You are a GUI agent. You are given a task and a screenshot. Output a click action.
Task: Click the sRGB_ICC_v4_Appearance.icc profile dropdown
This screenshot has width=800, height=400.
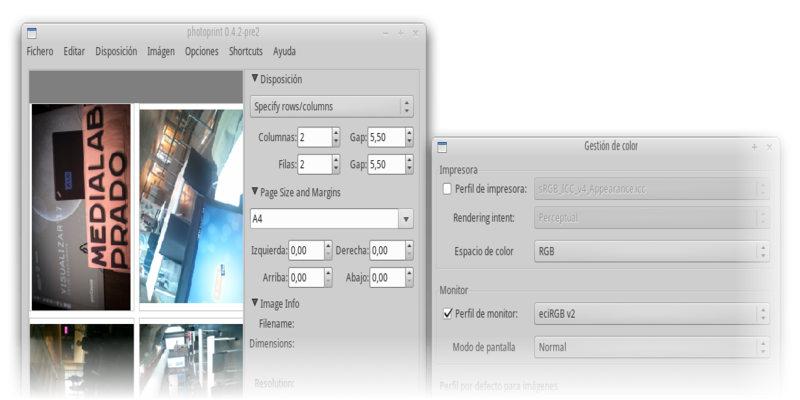tap(652, 189)
